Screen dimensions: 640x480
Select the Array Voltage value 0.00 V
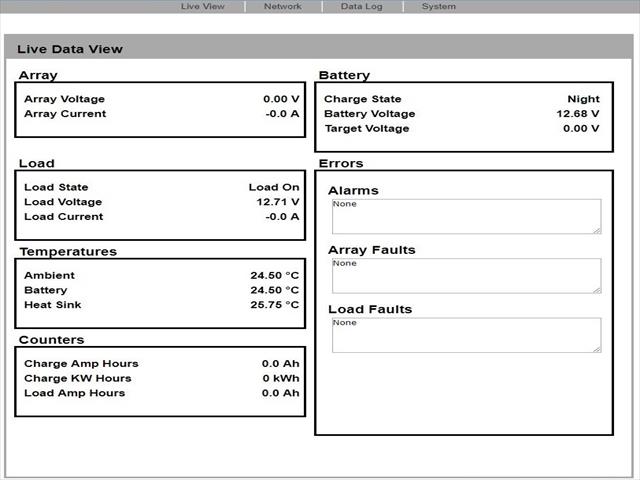click(281, 99)
